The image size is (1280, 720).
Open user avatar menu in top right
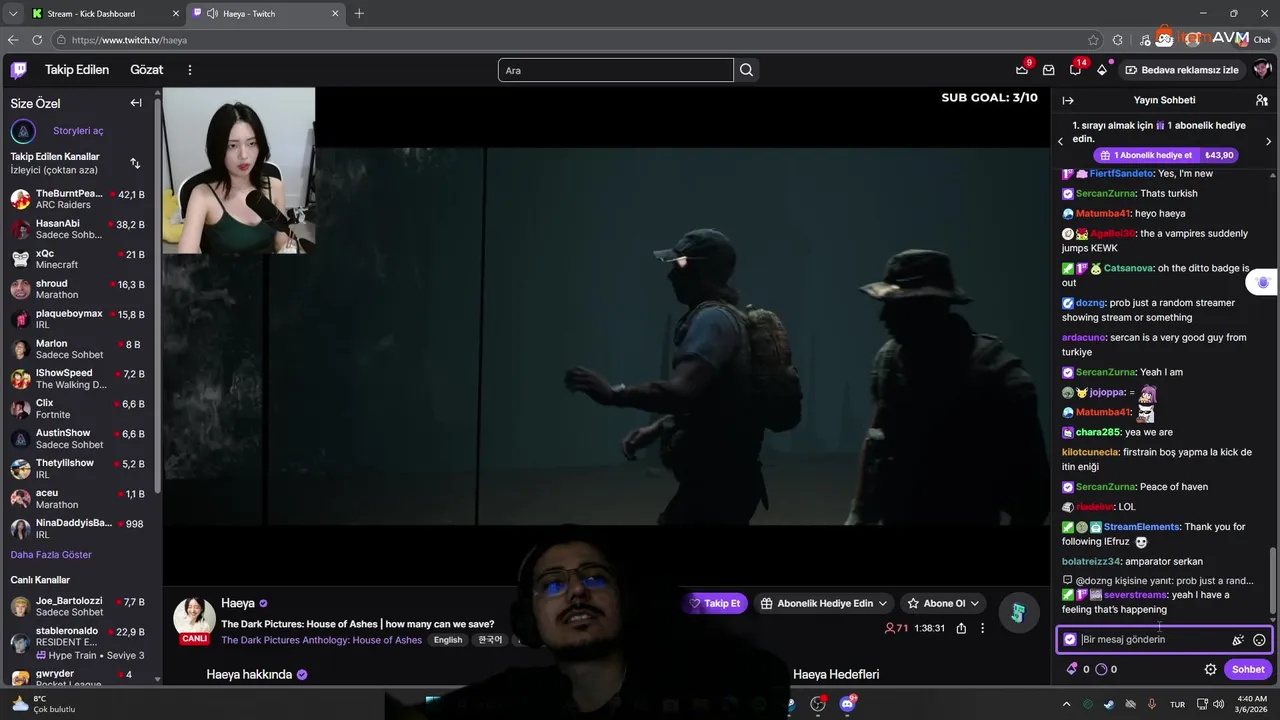click(x=1262, y=70)
